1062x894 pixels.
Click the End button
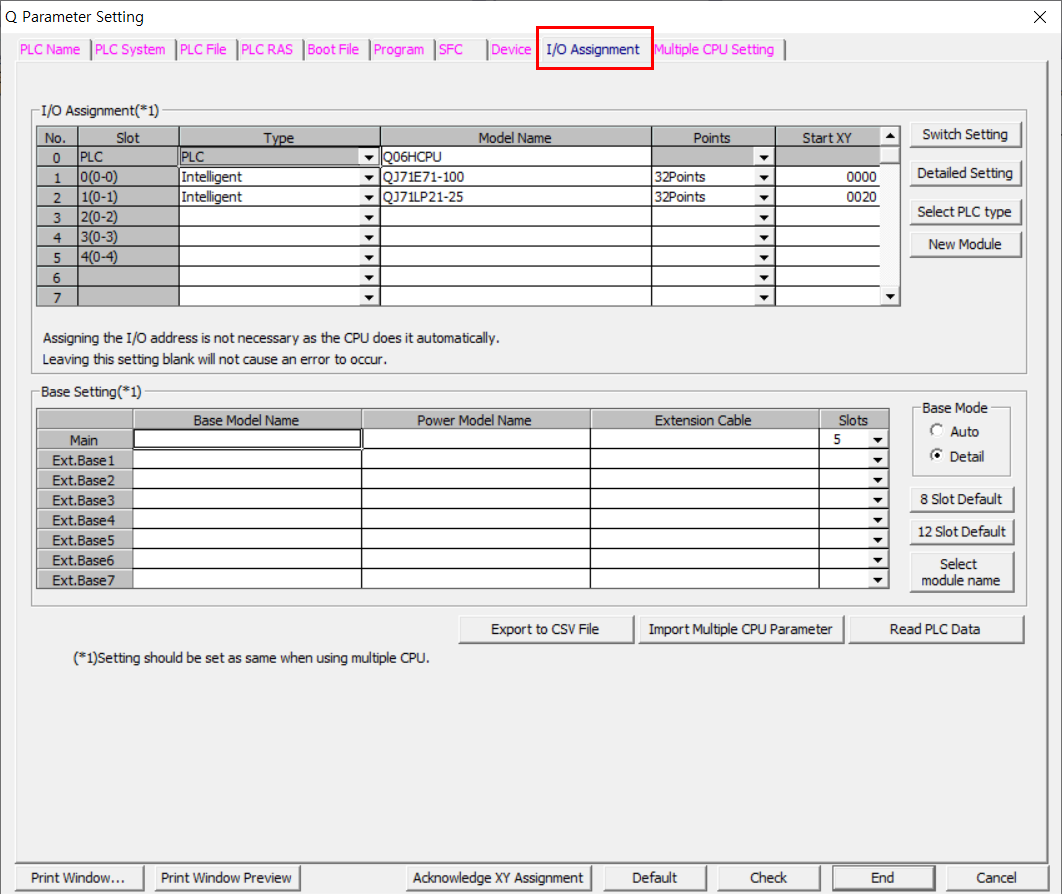coord(883,878)
